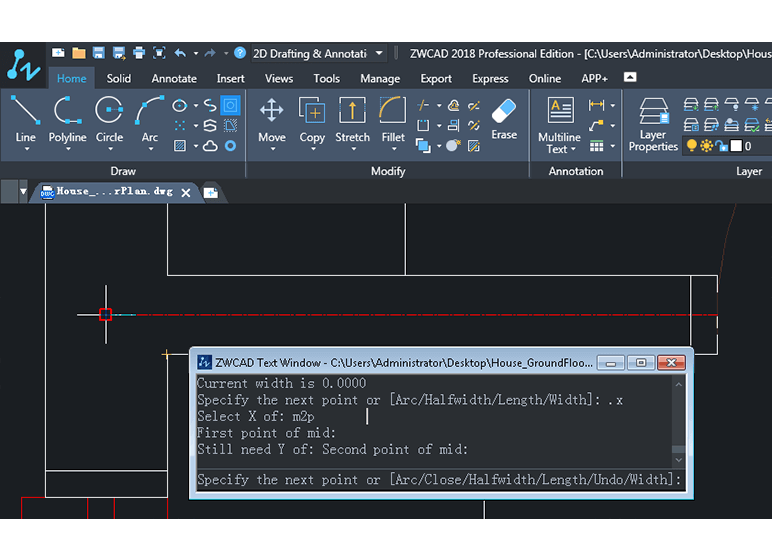The height and width of the screenshot is (560, 772).
Task: Restore the ZWCAD Text Window
Action: pyautogui.click(x=641, y=363)
